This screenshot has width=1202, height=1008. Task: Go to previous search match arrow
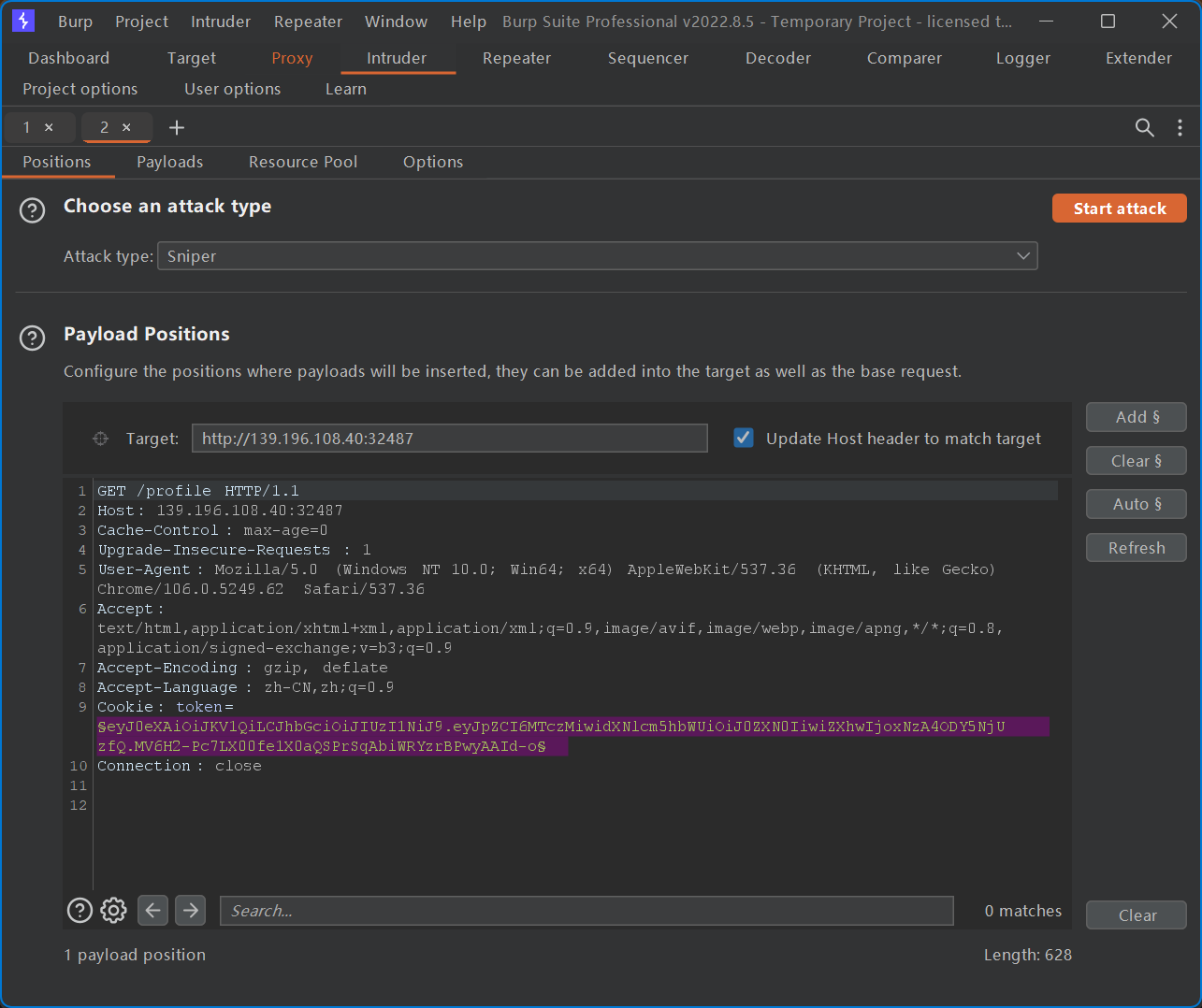click(x=152, y=910)
